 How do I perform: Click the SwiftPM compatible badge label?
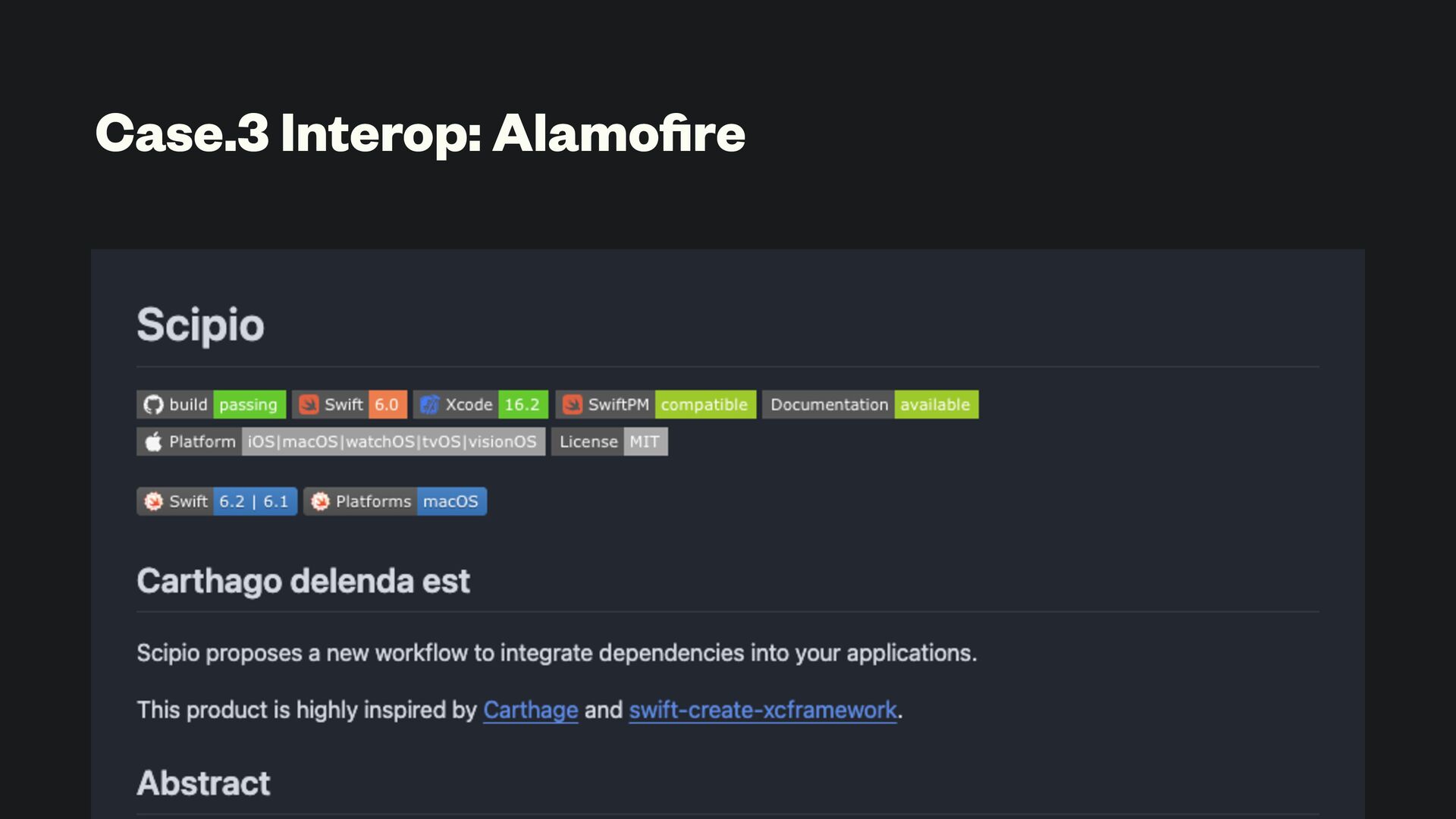pos(704,405)
